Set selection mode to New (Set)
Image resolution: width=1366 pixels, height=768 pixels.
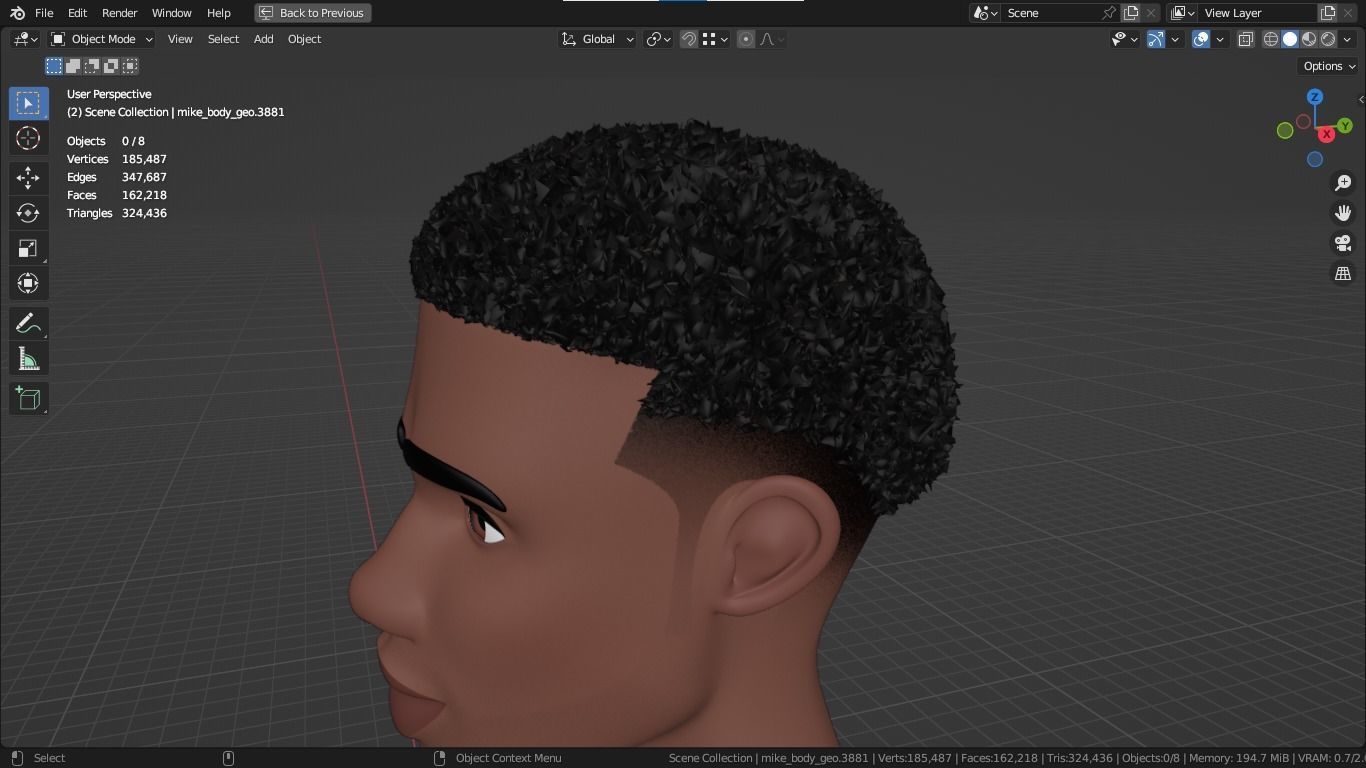pos(54,66)
